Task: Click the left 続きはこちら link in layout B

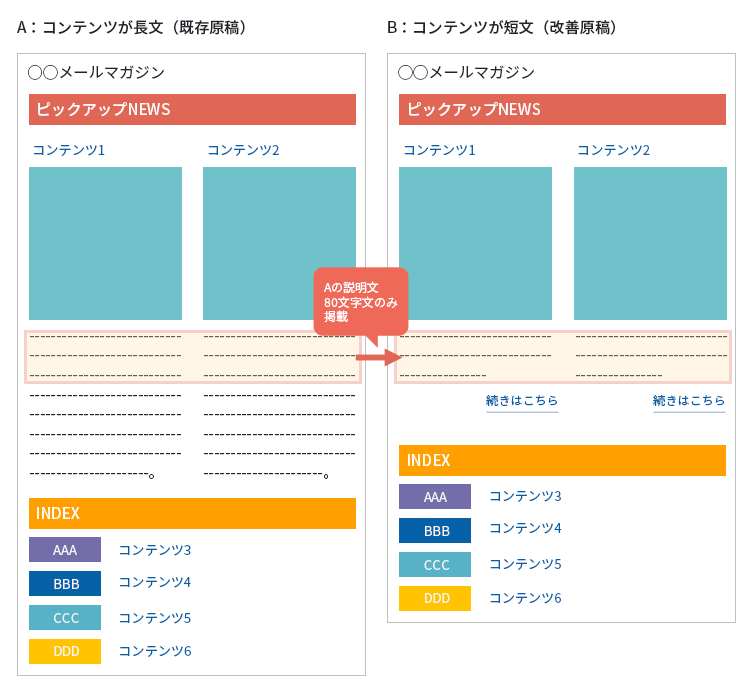Action: [x=522, y=401]
